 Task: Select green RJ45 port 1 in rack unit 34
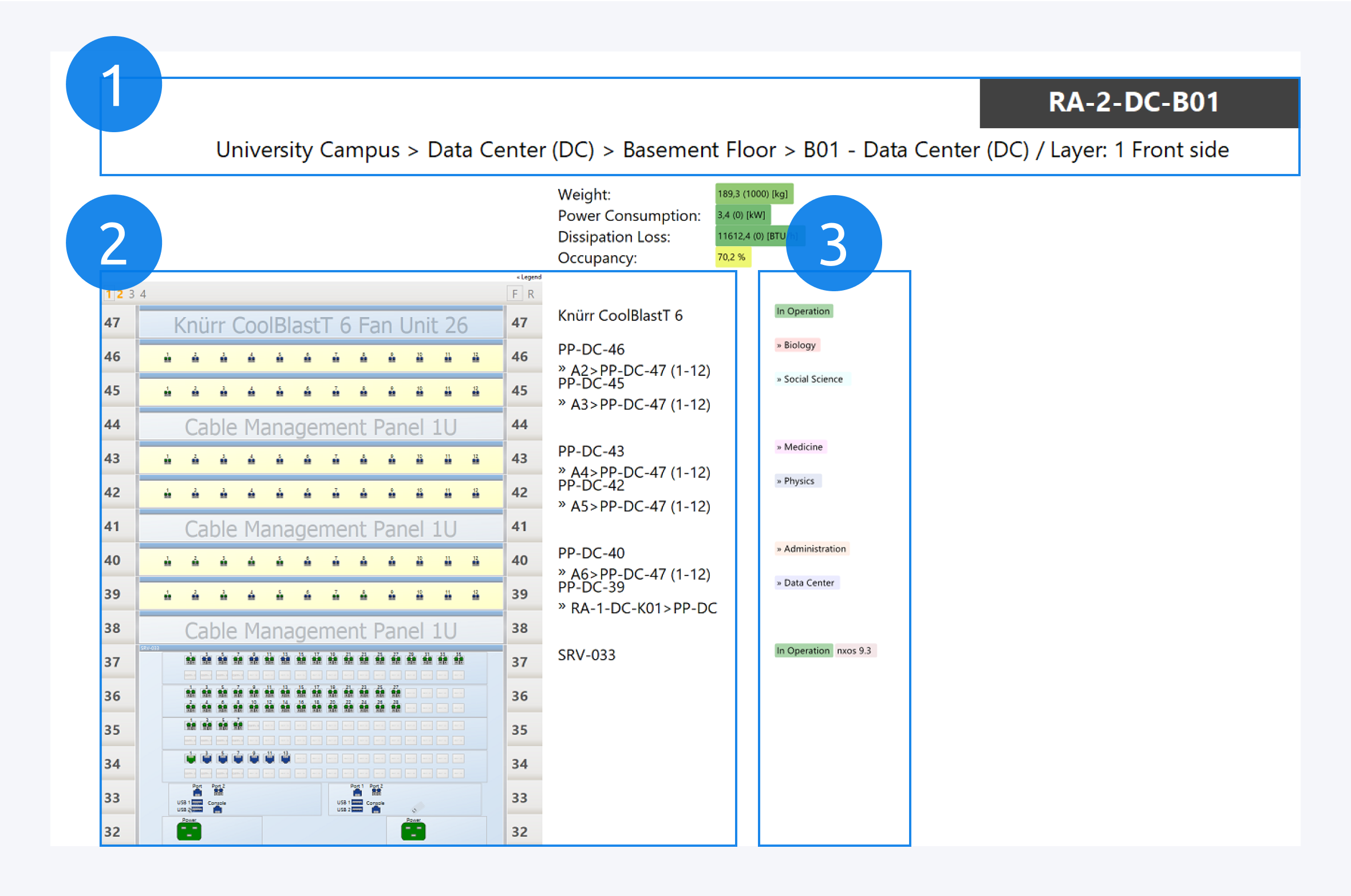[x=191, y=759]
